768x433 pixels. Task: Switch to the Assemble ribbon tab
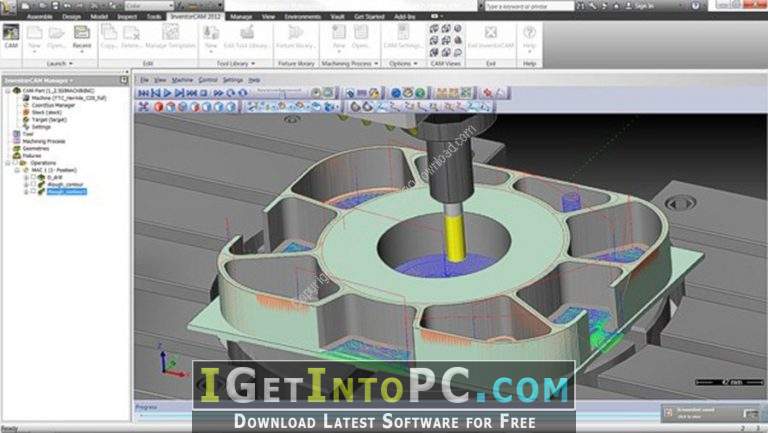click(40, 17)
